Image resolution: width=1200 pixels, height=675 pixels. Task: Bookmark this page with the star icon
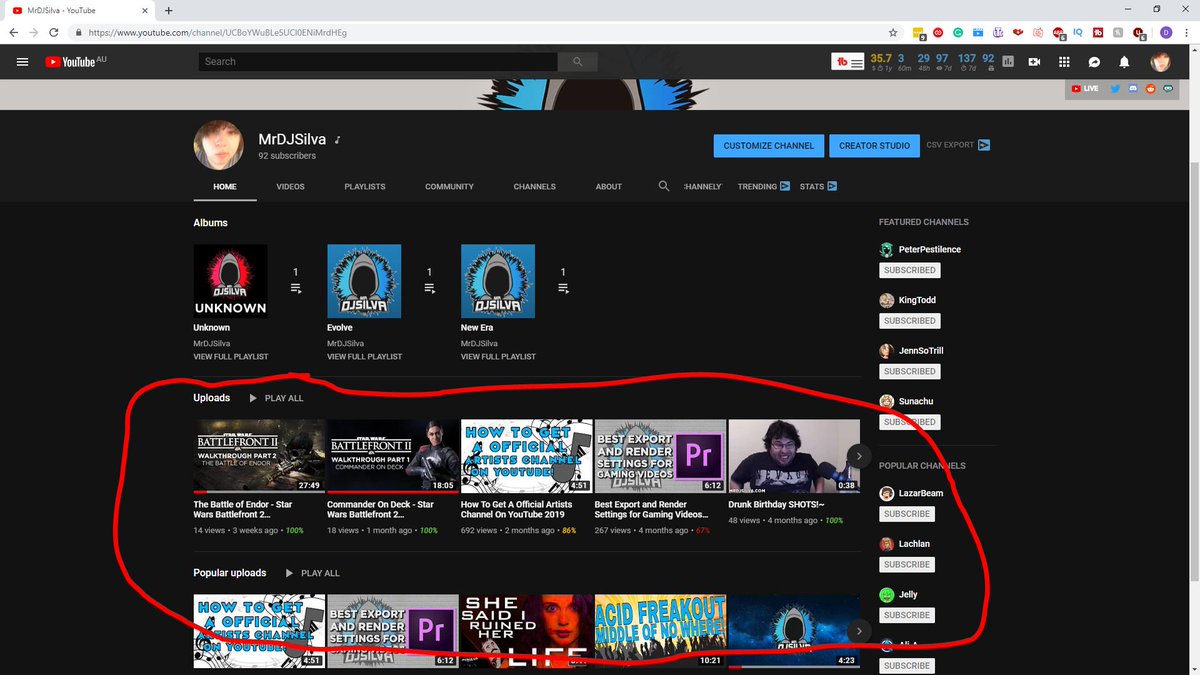point(892,32)
